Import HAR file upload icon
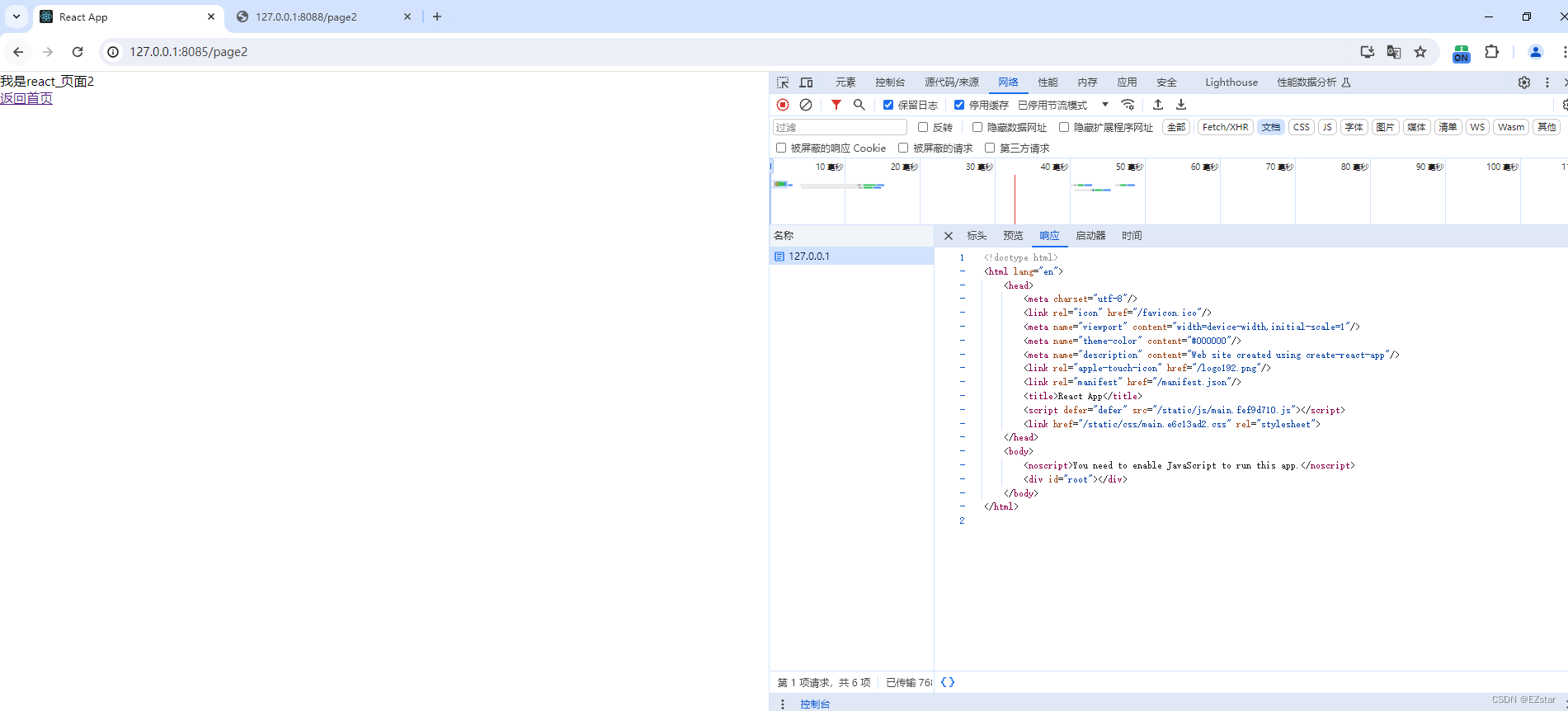The image size is (1568, 711). pos(1158,105)
